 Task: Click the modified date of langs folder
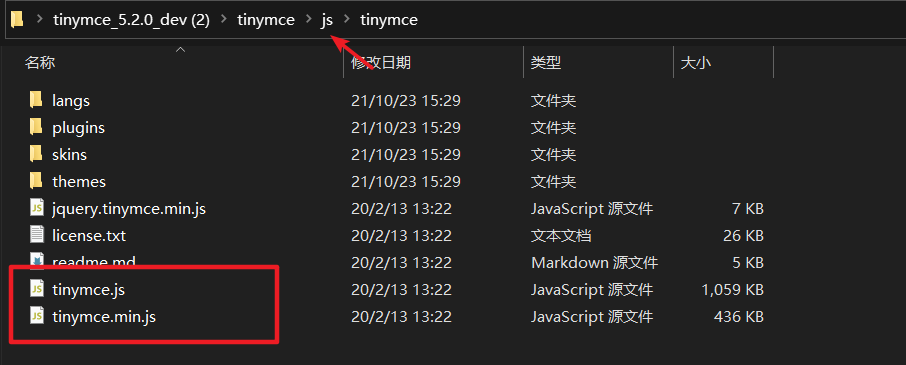tap(406, 100)
